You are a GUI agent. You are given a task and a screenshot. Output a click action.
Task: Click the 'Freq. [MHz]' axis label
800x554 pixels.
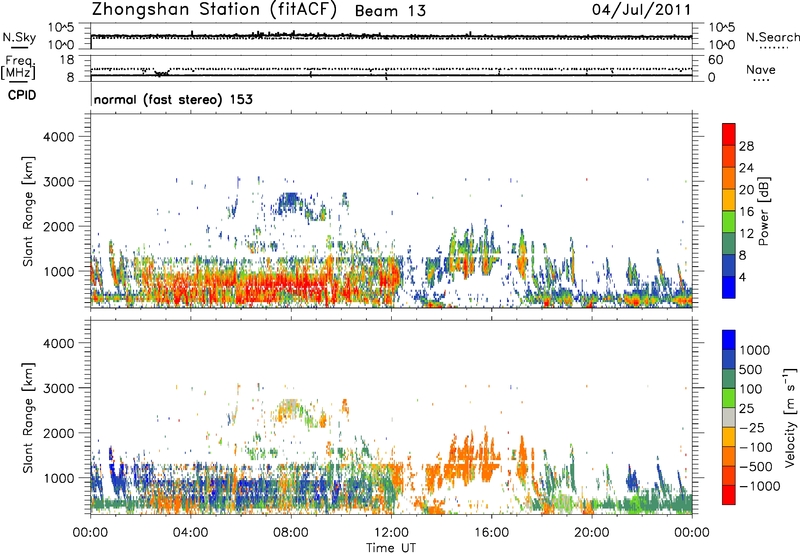[x=19, y=67]
